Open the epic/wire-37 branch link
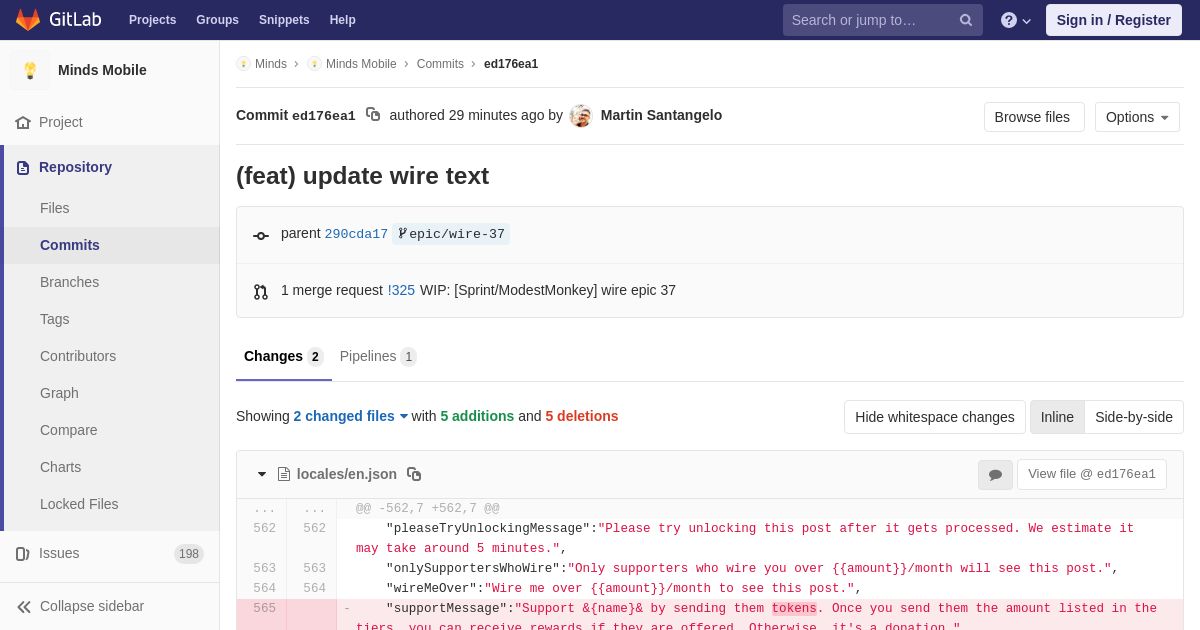The image size is (1200, 630). (451, 234)
